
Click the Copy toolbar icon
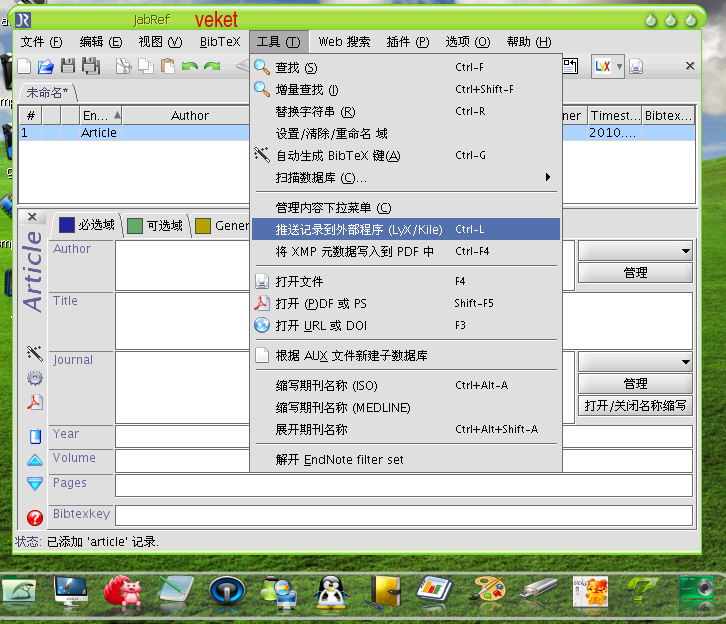coord(146,66)
